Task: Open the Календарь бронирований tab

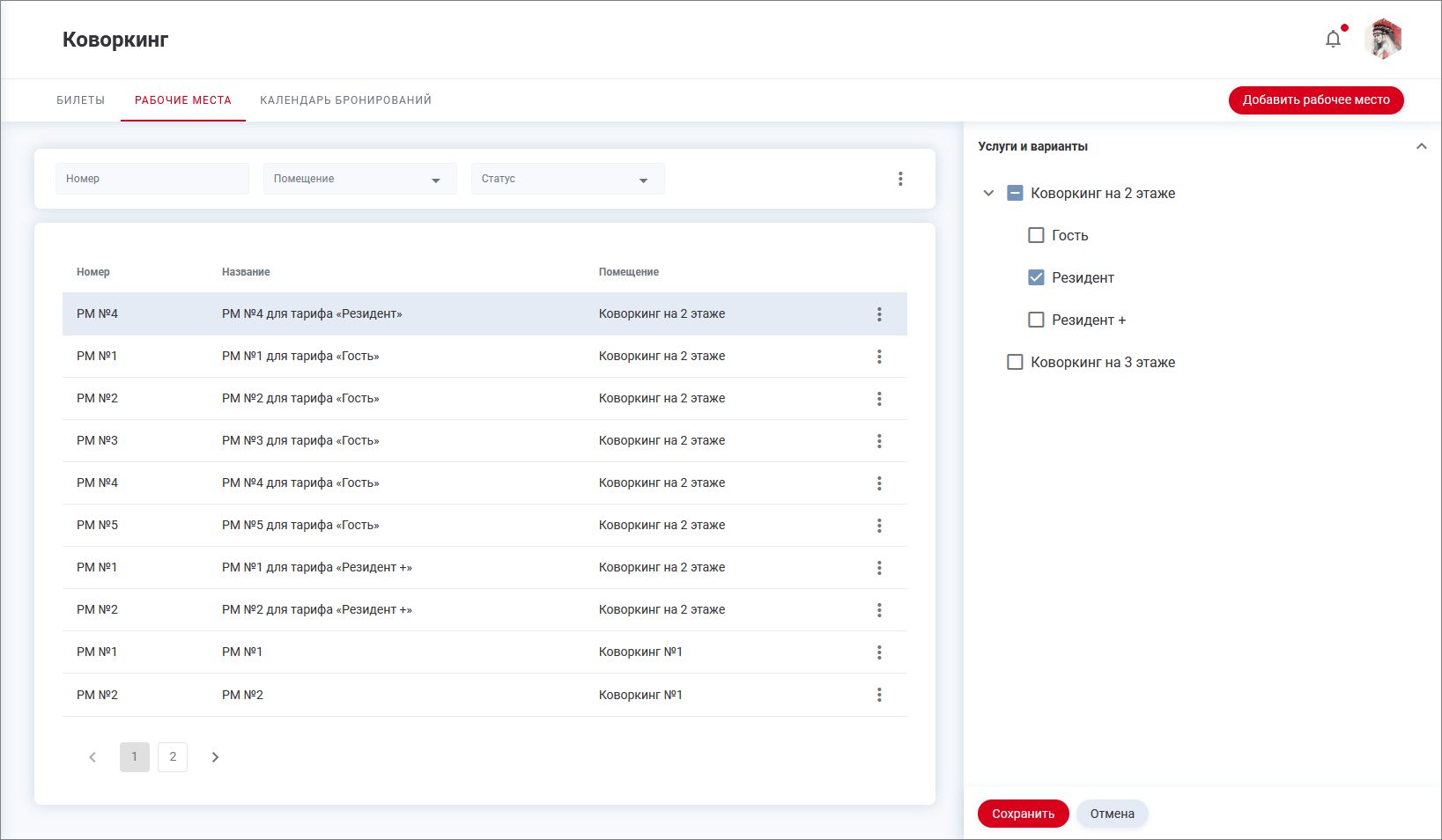Action: (345, 100)
